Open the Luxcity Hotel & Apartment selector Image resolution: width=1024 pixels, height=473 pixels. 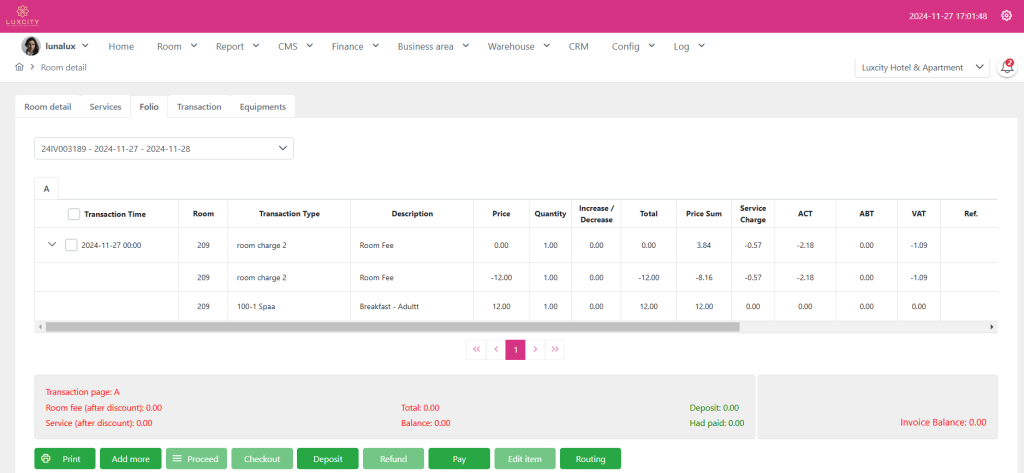[921, 68]
